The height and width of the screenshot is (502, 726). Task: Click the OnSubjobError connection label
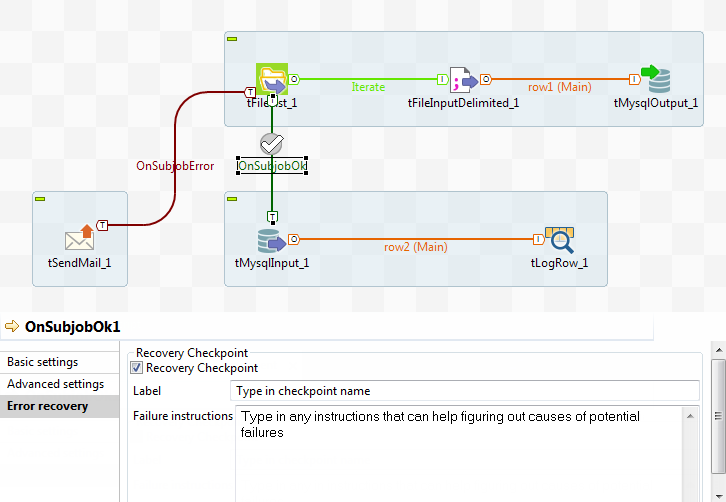click(175, 166)
